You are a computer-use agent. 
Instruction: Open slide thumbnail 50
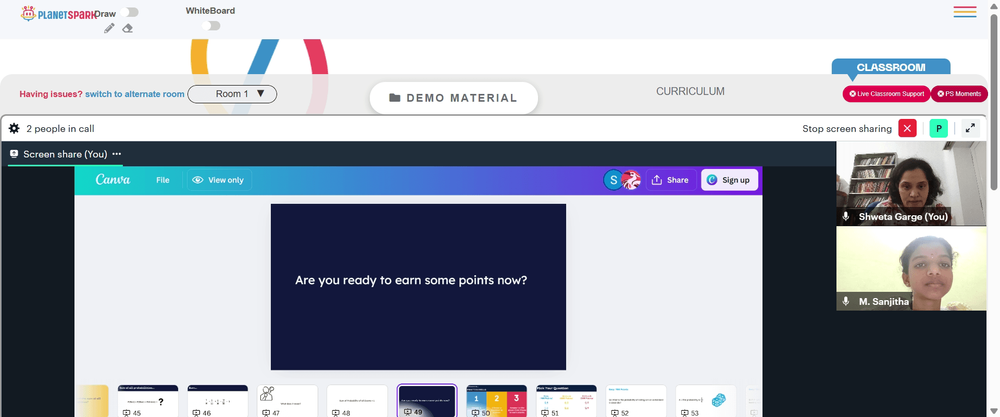pos(497,400)
